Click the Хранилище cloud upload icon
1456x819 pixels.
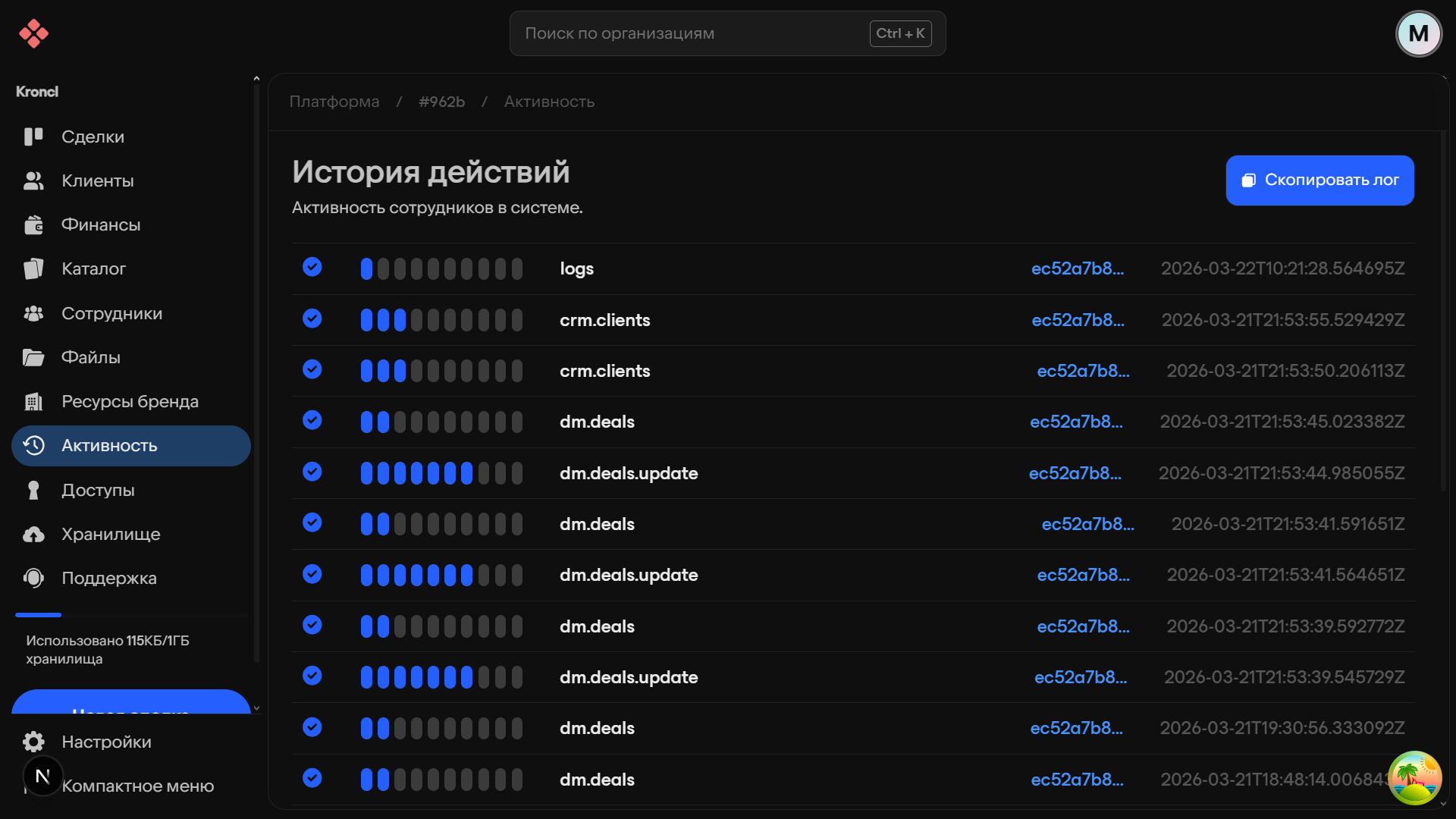pyautogui.click(x=33, y=534)
